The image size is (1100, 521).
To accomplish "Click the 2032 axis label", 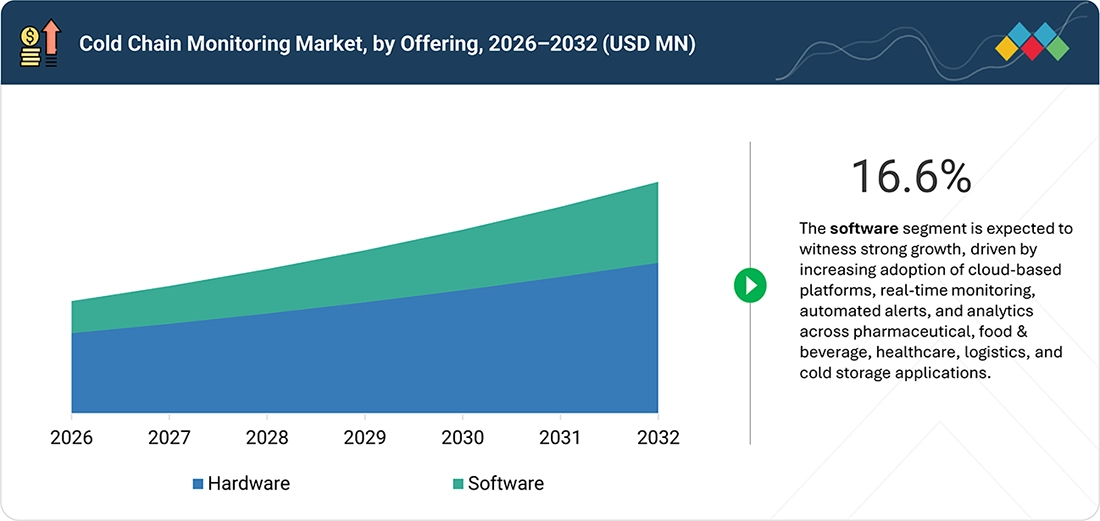I will [x=658, y=438].
